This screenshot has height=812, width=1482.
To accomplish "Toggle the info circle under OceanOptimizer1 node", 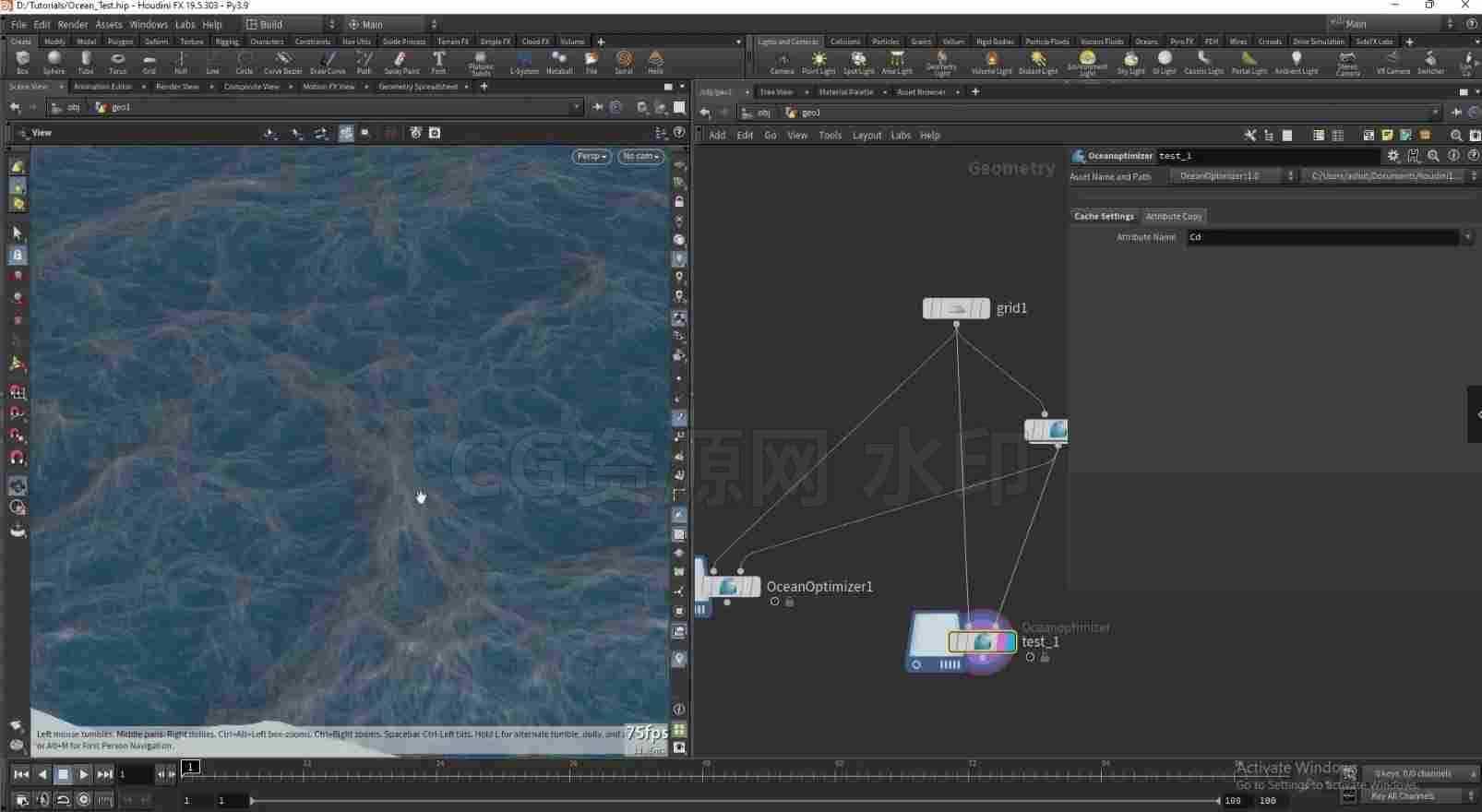I will pyautogui.click(x=774, y=602).
